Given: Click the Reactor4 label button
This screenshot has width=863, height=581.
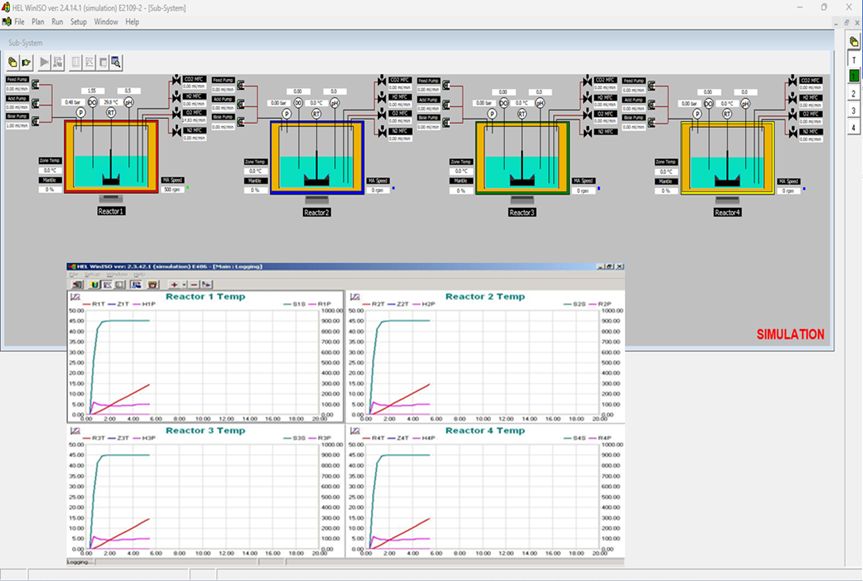Looking at the screenshot, I should [727, 212].
